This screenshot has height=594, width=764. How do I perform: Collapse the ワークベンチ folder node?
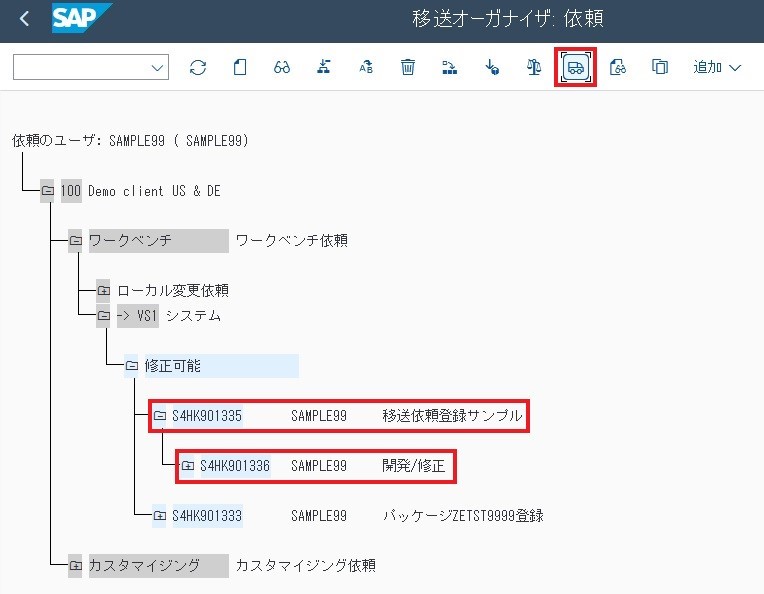(x=75, y=241)
